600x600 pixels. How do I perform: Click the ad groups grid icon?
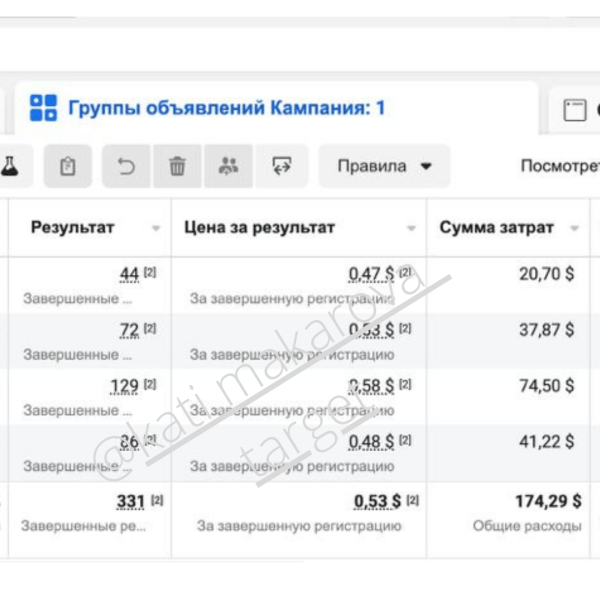click(43, 108)
